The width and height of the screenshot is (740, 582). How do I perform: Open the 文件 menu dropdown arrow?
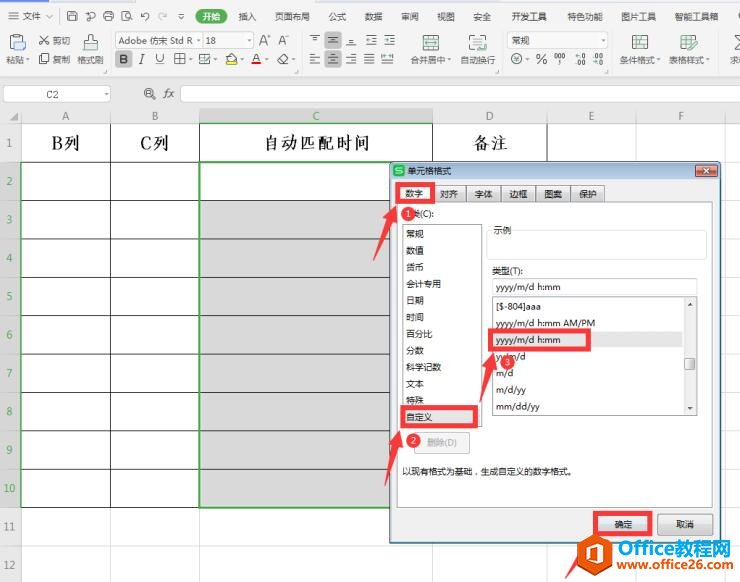click(x=50, y=17)
